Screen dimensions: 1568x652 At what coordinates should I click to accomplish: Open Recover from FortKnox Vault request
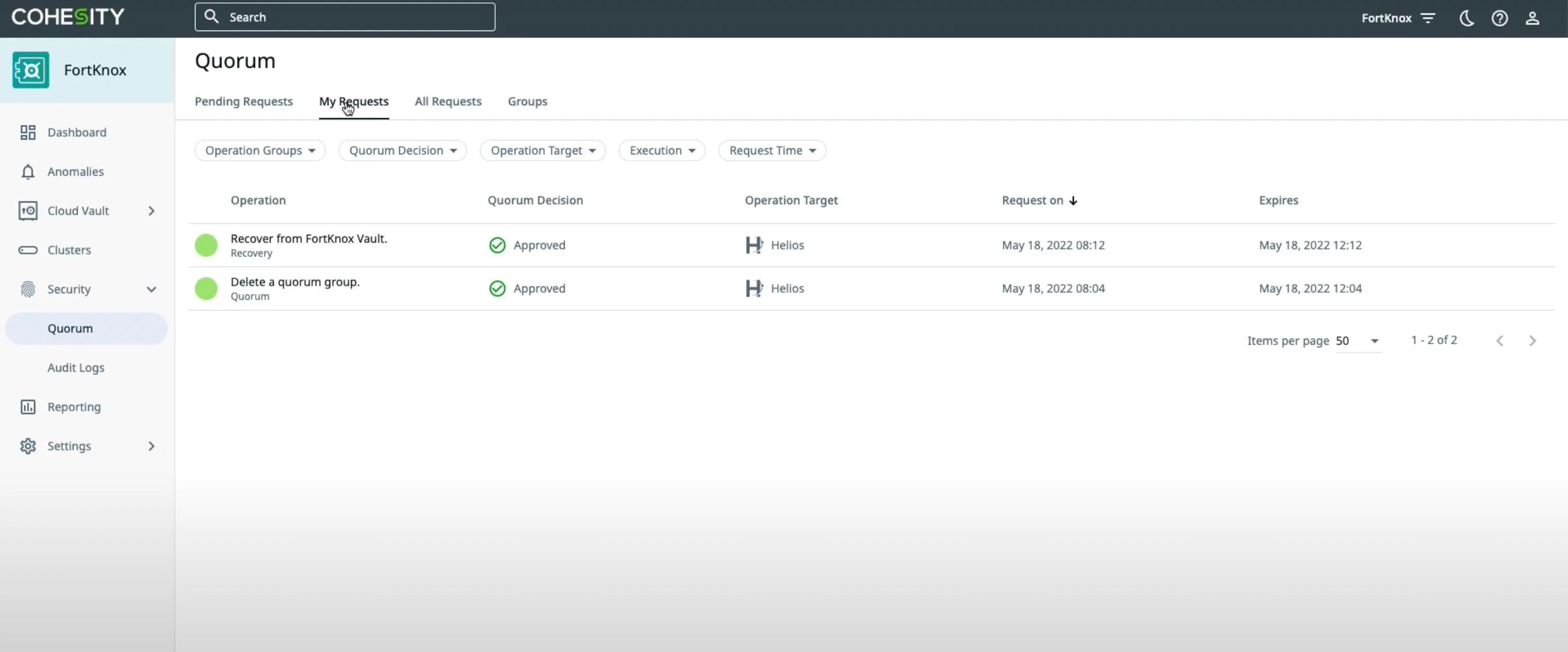(309, 238)
